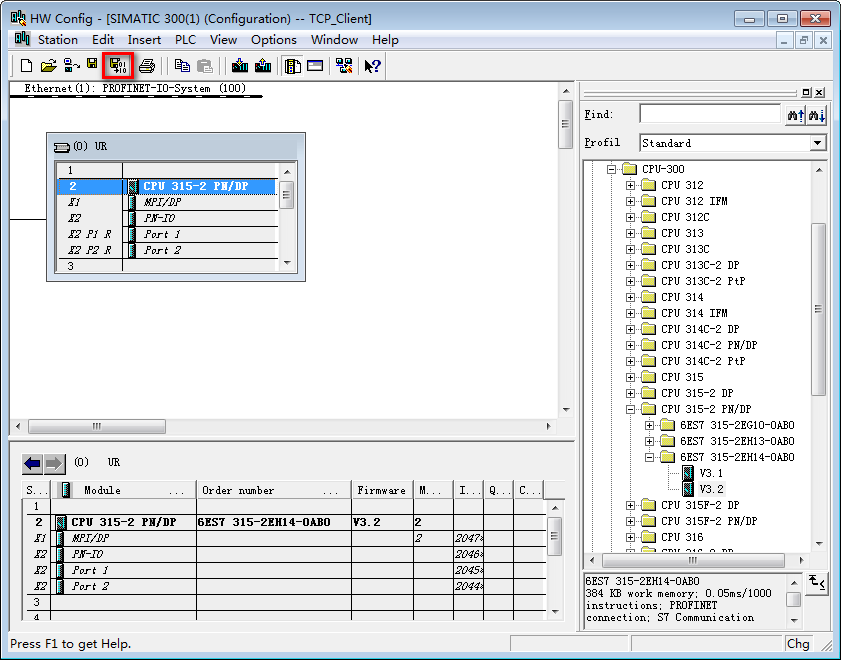The height and width of the screenshot is (660, 841).
Task: Open the Profil dropdown list
Action: coord(818,143)
